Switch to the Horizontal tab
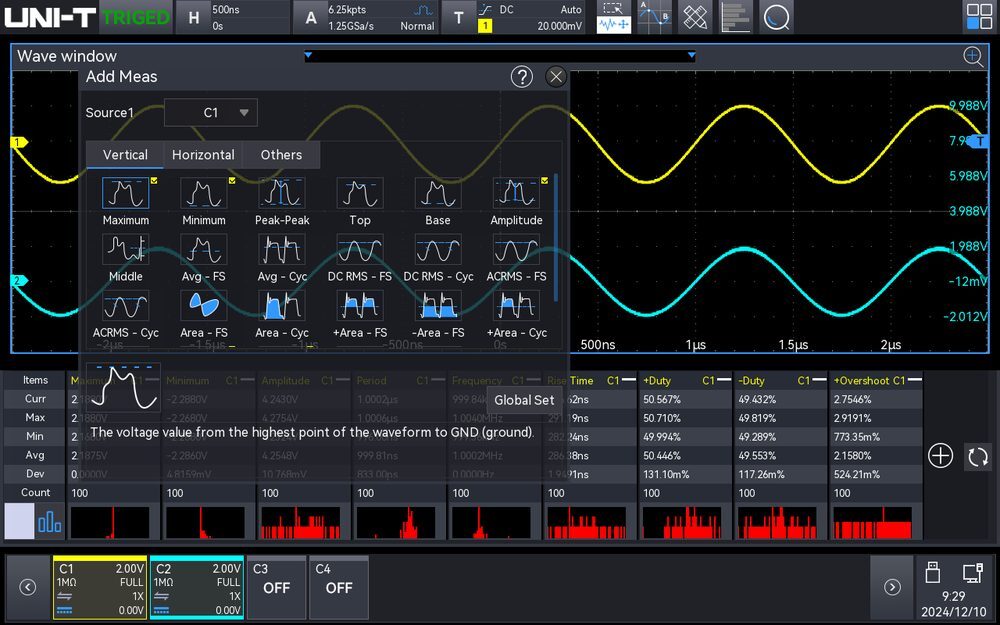The height and width of the screenshot is (625, 1000). 203,155
